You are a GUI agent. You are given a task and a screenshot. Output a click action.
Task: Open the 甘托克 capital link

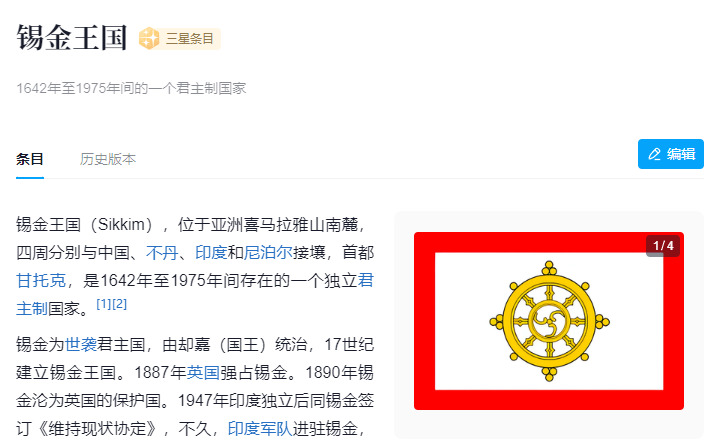(x=41, y=280)
